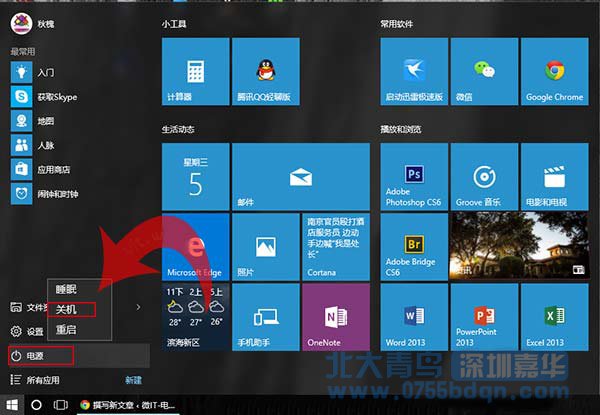Image resolution: width=600 pixels, height=415 pixels.
Task: Launch the 腾讯QQ轻聊版 tile
Action: (266, 72)
